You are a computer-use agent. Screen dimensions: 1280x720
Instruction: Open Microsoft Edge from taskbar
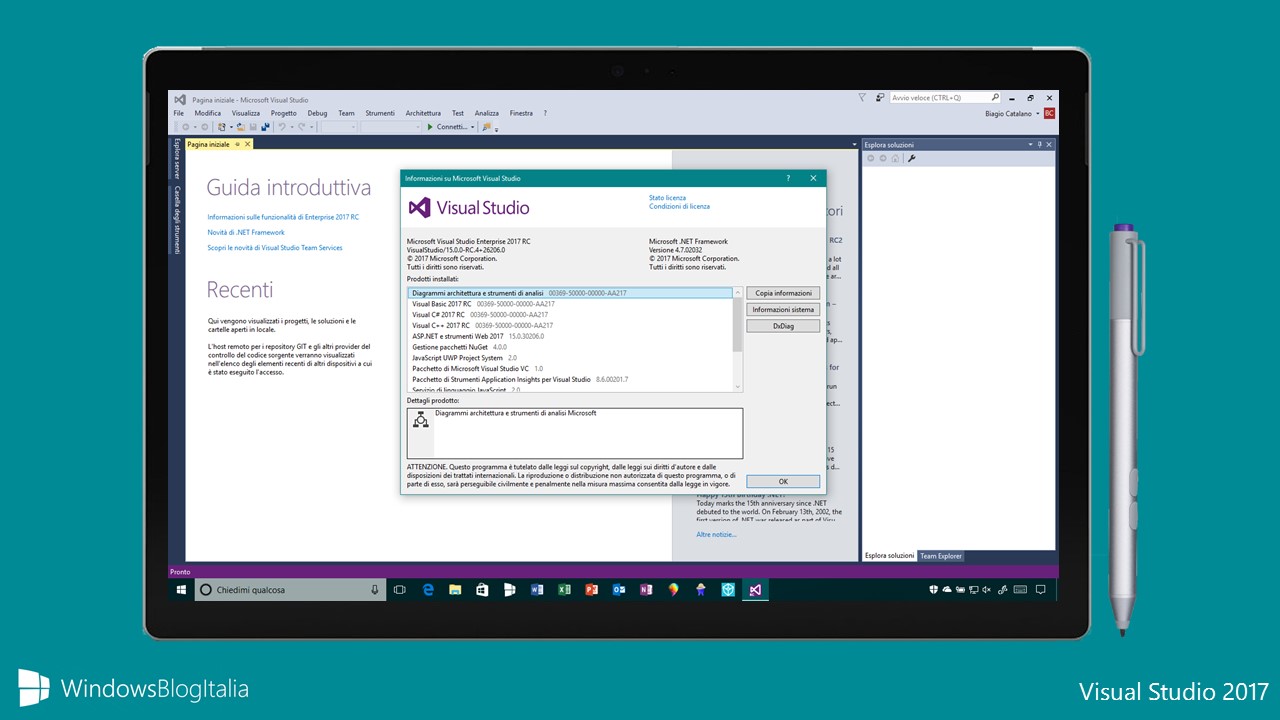pyautogui.click(x=427, y=590)
